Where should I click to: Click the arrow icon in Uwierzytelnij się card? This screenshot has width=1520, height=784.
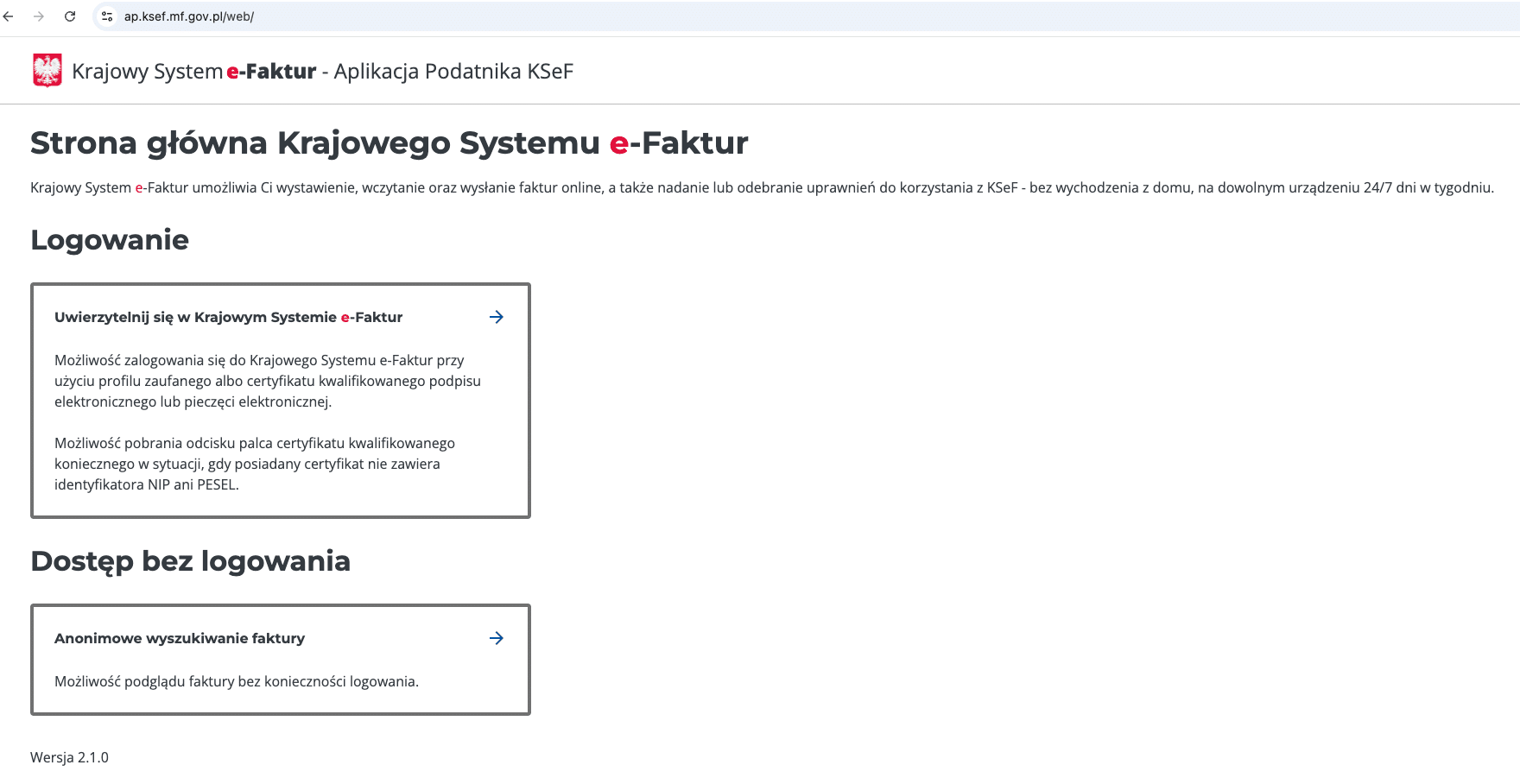496,317
